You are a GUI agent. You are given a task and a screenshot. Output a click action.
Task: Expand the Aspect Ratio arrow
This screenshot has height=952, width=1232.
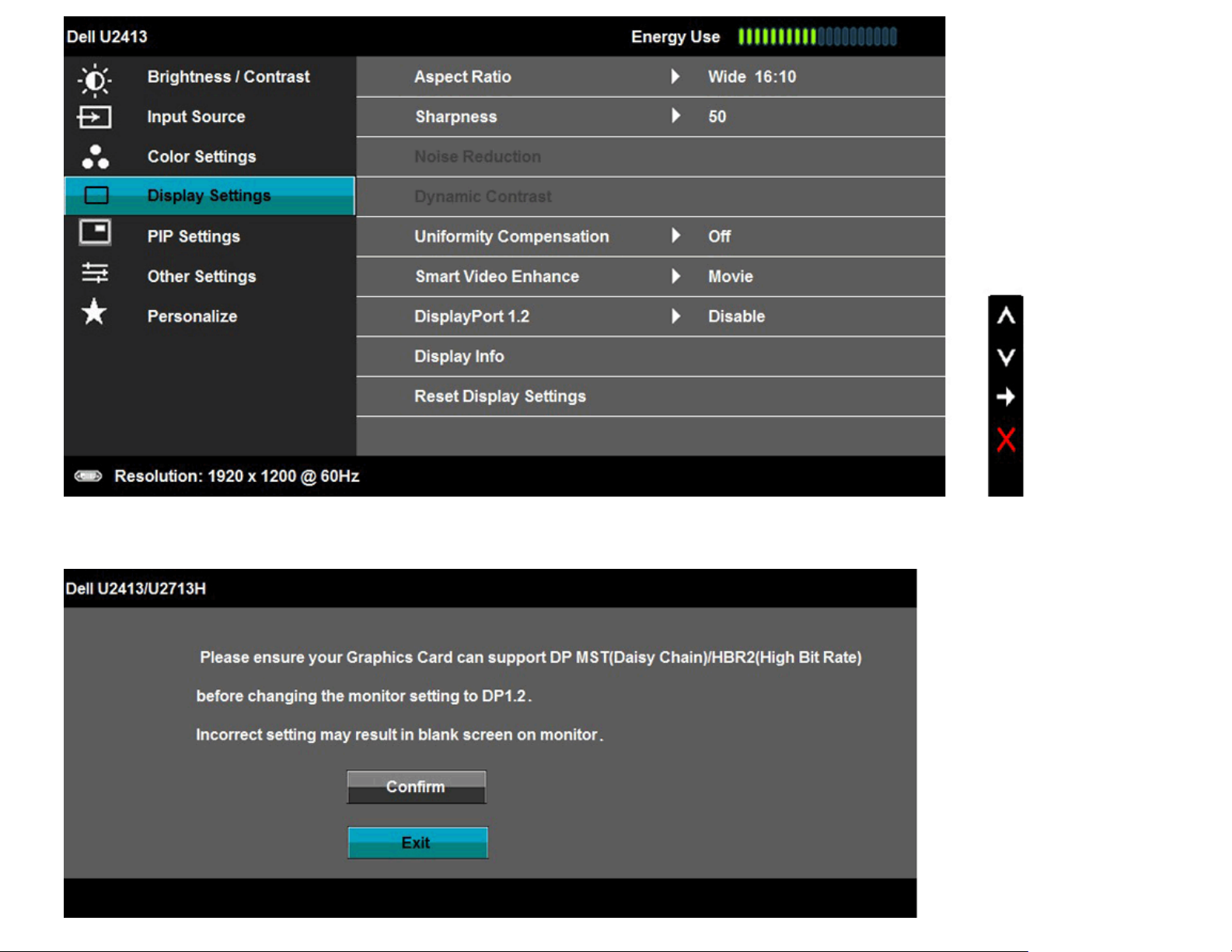(x=675, y=76)
